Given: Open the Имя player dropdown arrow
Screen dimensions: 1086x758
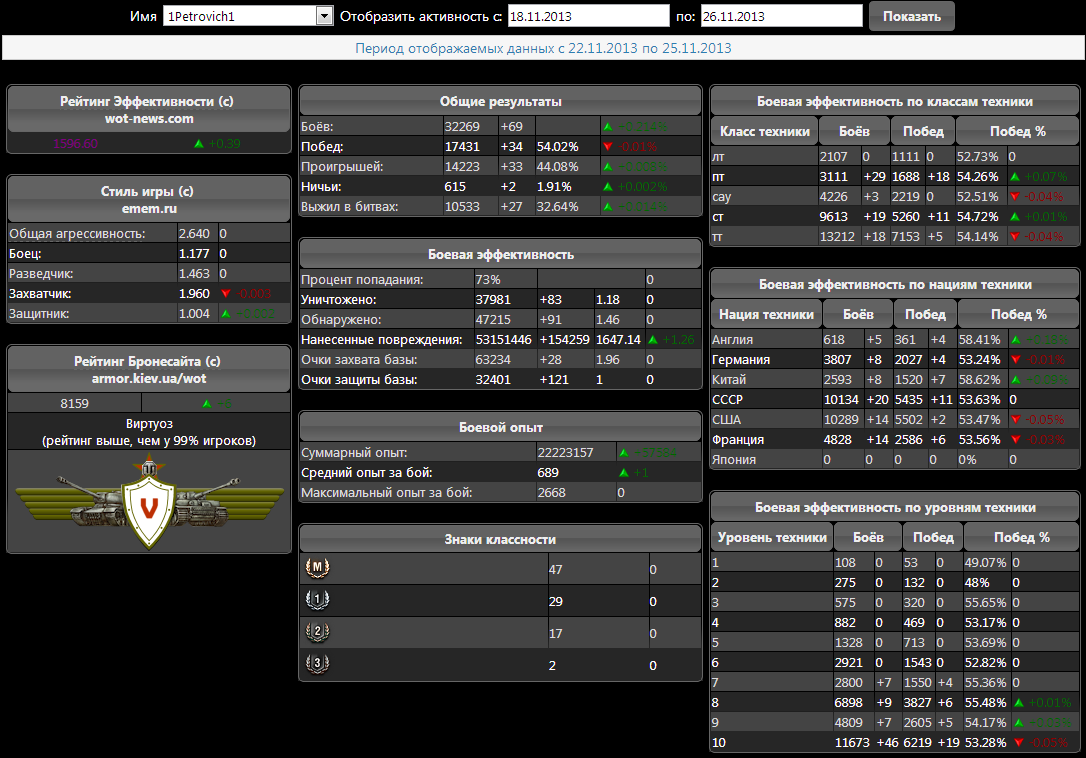Looking at the screenshot, I should coord(324,16).
